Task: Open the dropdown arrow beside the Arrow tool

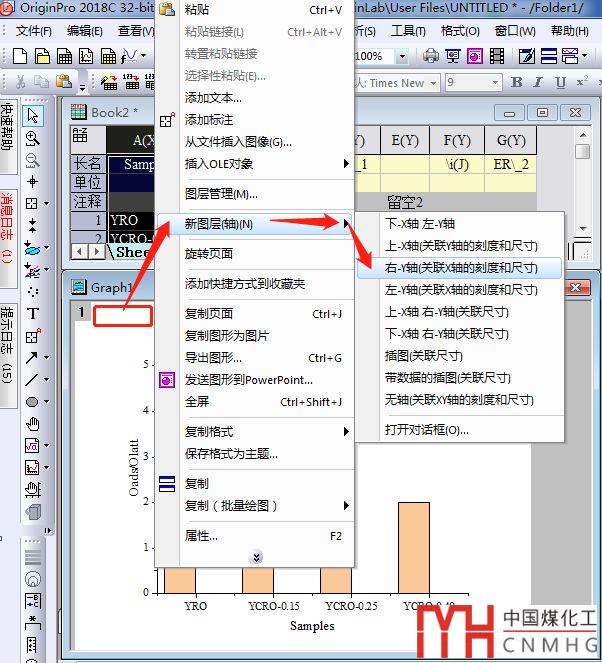Action: pyautogui.click(x=47, y=358)
